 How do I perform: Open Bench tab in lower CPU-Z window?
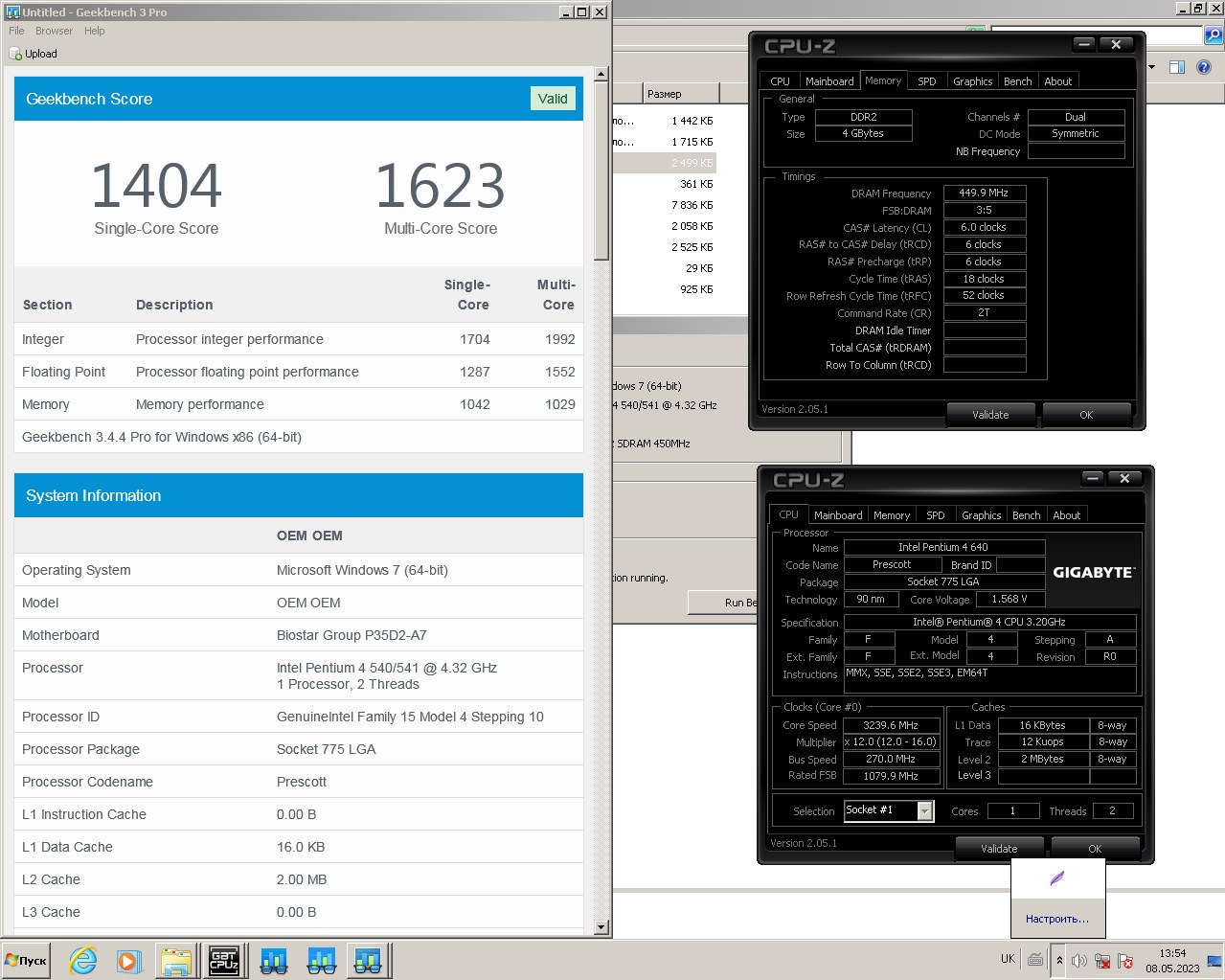[1027, 515]
